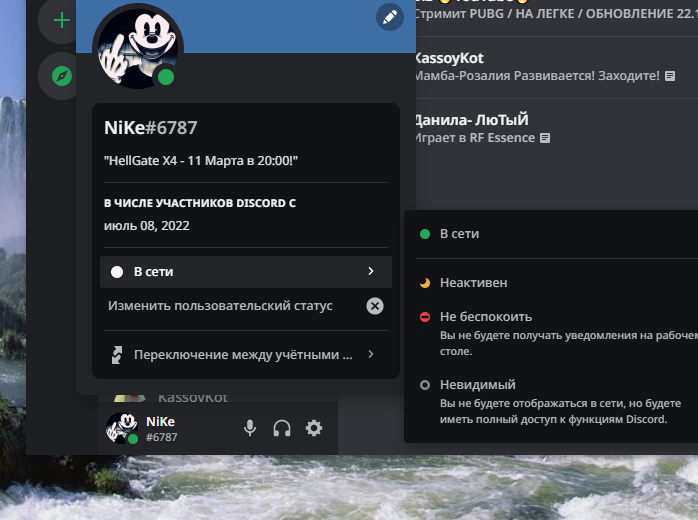The image size is (698, 520).
Task: Click the small NiKe avatar in user bar
Action: pos(122,428)
